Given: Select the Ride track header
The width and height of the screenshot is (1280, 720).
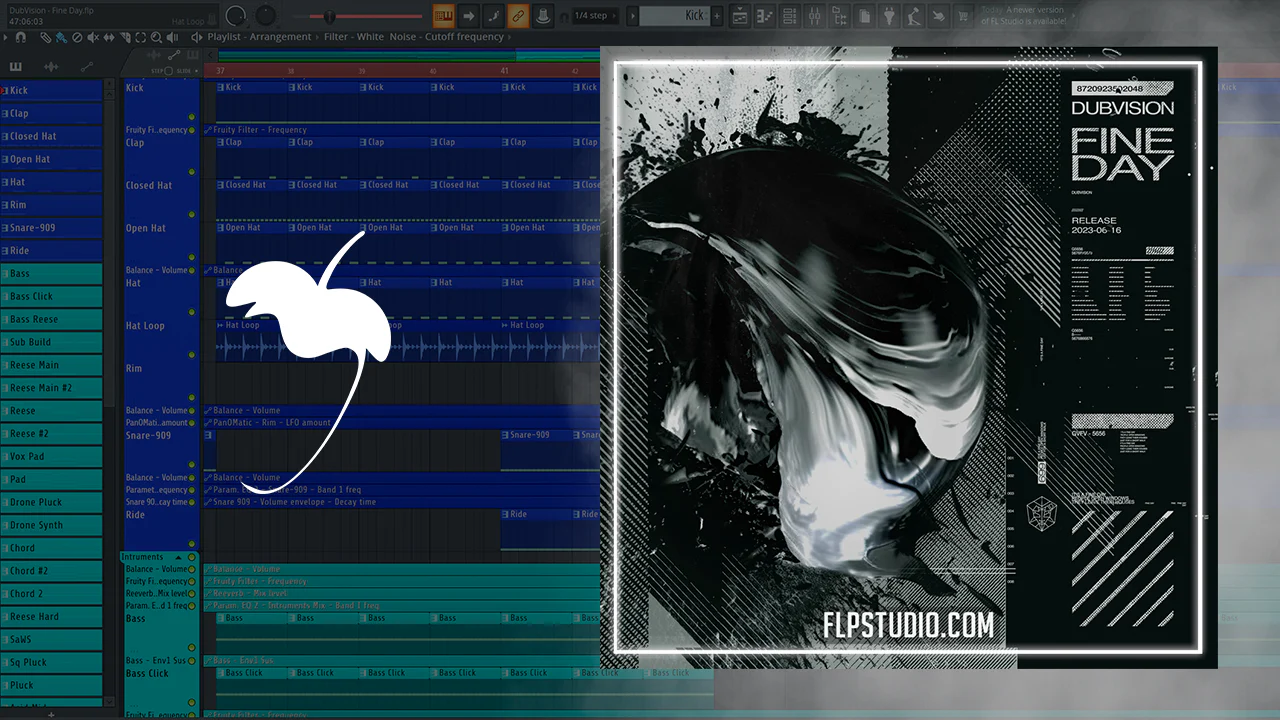Looking at the screenshot, I should pyautogui.click(x=161, y=528).
